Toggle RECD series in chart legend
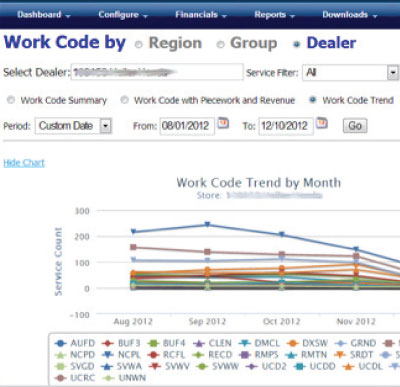This screenshot has width=400, height=387. click(212, 355)
